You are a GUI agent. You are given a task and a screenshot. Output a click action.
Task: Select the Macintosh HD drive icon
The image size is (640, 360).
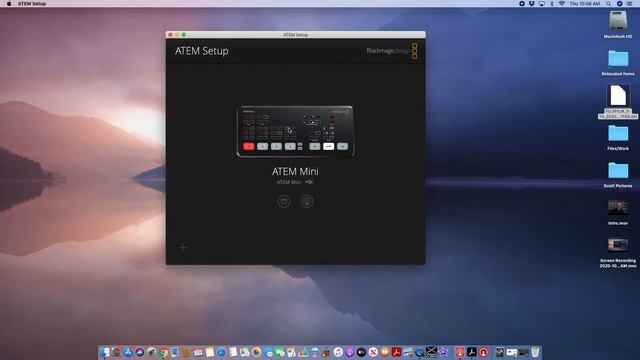click(618, 20)
